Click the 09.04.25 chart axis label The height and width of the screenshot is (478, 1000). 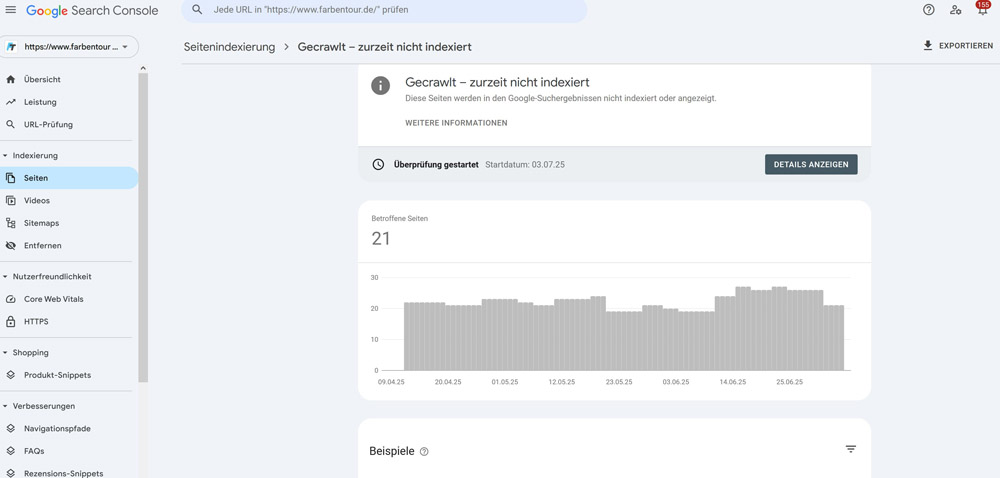(x=391, y=382)
